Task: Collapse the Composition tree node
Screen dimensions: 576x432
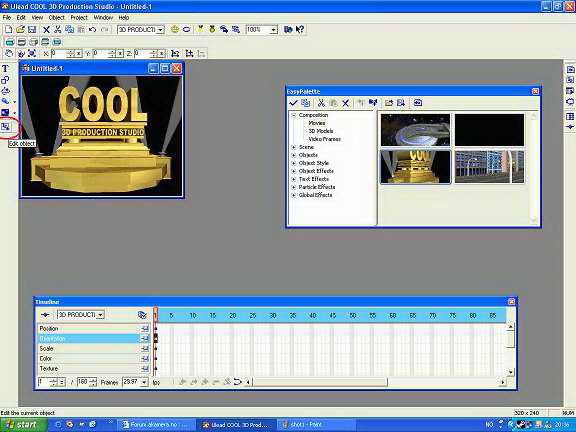Action: (294, 115)
